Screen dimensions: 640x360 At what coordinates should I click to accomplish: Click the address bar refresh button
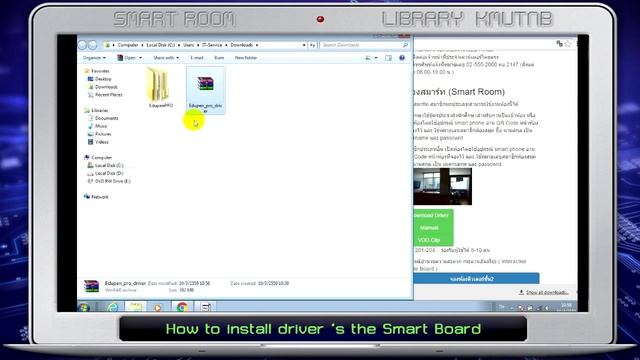click(x=312, y=45)
